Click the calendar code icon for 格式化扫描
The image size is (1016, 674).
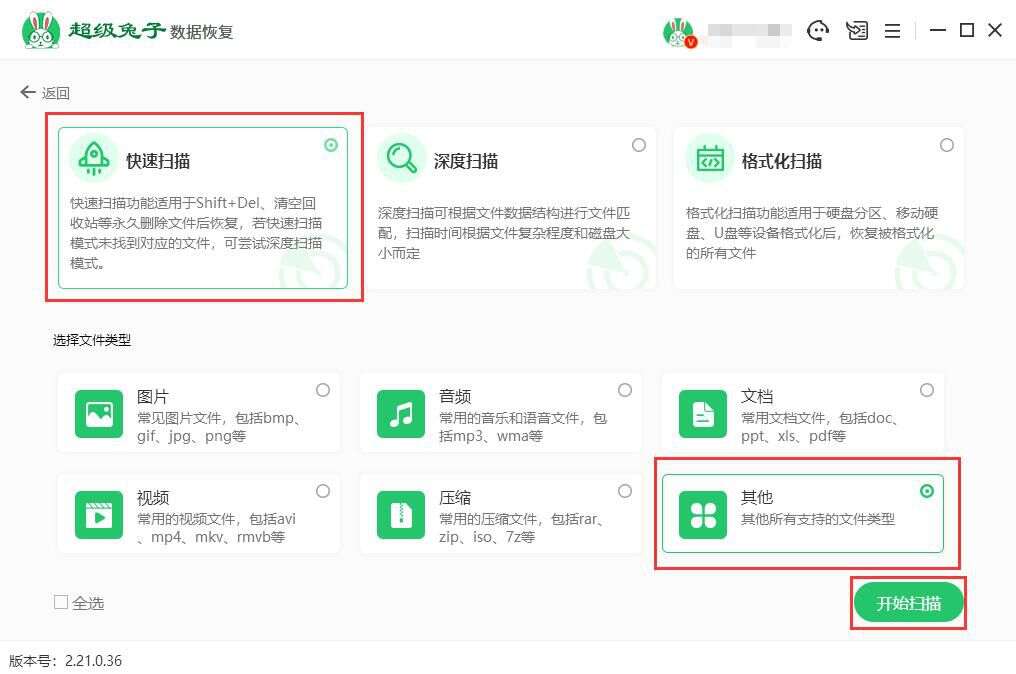(710, 159)
